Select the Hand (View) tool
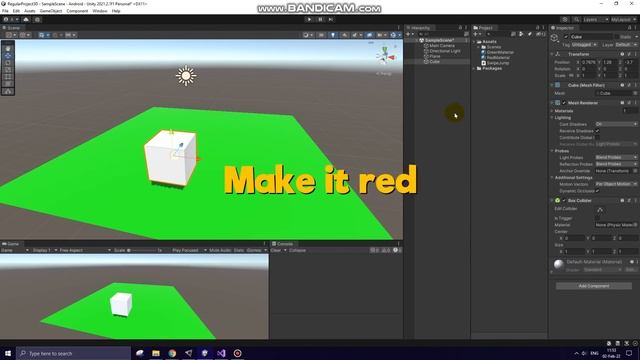This screenshot has height=360, width=640. click(x=8, y=49)
